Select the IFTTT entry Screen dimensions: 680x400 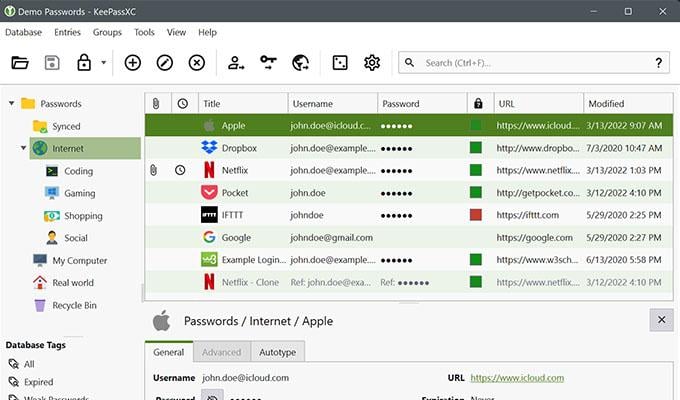(x=409, y=215)
